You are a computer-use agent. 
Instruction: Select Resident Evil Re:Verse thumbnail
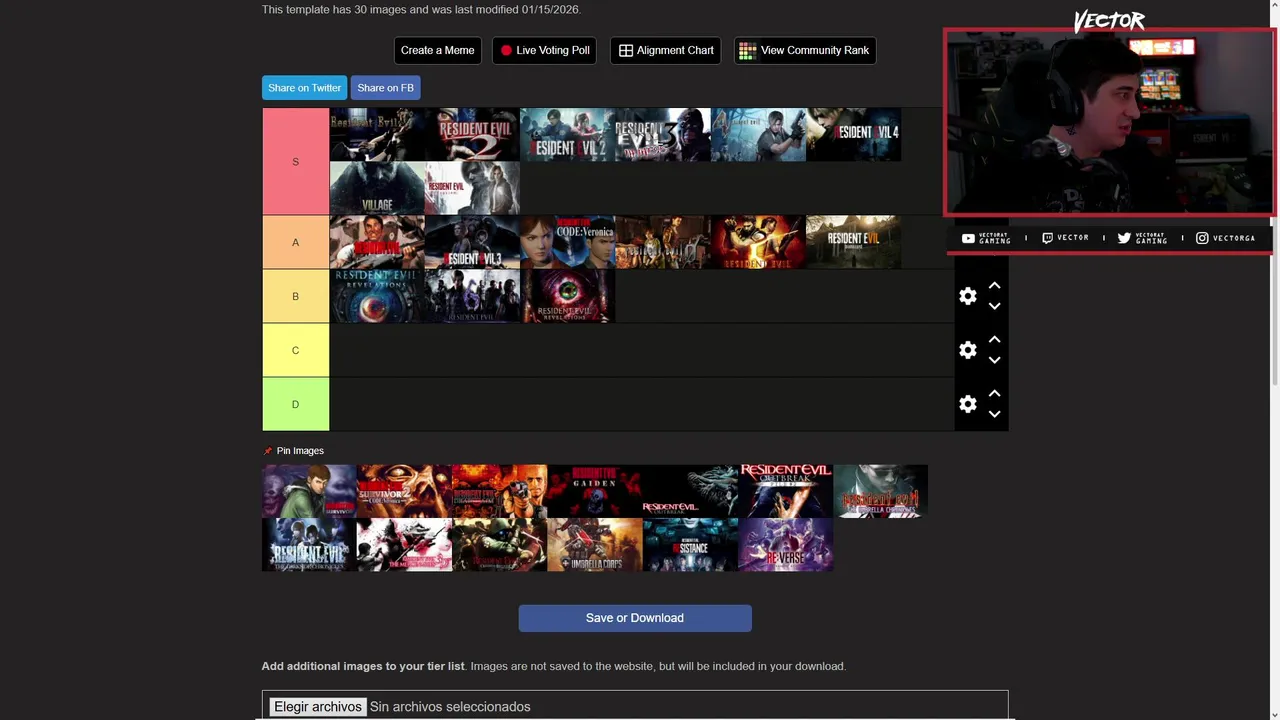click(x=785, y=545)
